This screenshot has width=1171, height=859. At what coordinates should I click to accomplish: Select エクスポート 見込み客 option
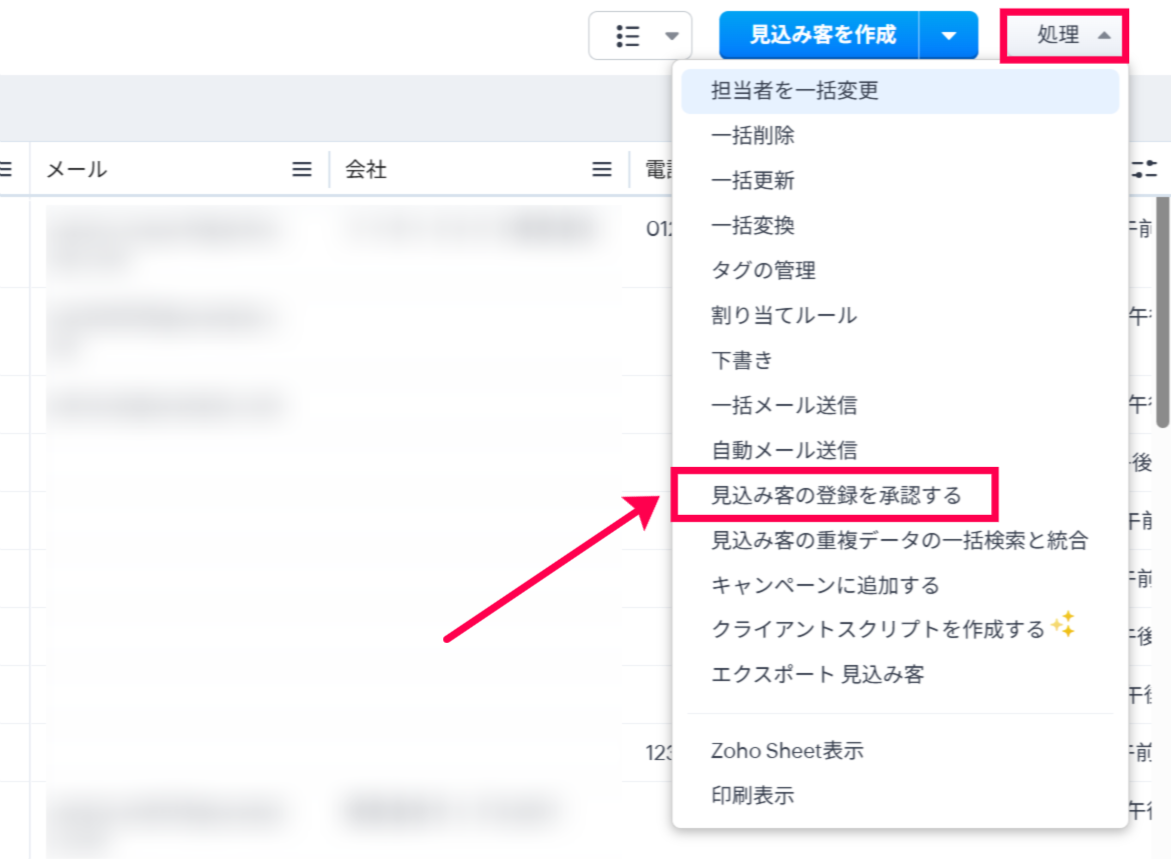coord(817,674)
